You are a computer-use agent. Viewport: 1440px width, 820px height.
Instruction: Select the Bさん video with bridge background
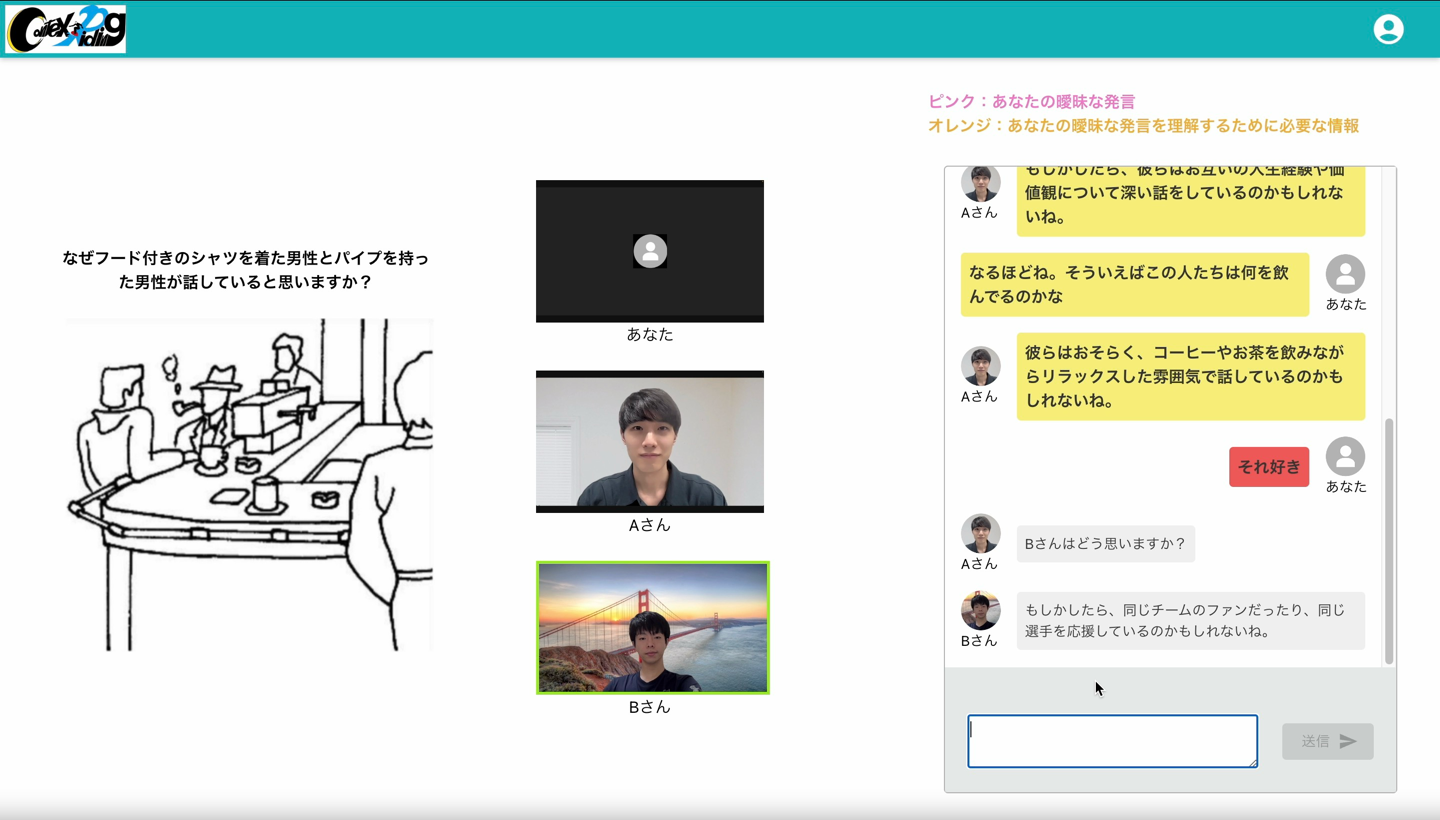(x=652, y=627)
